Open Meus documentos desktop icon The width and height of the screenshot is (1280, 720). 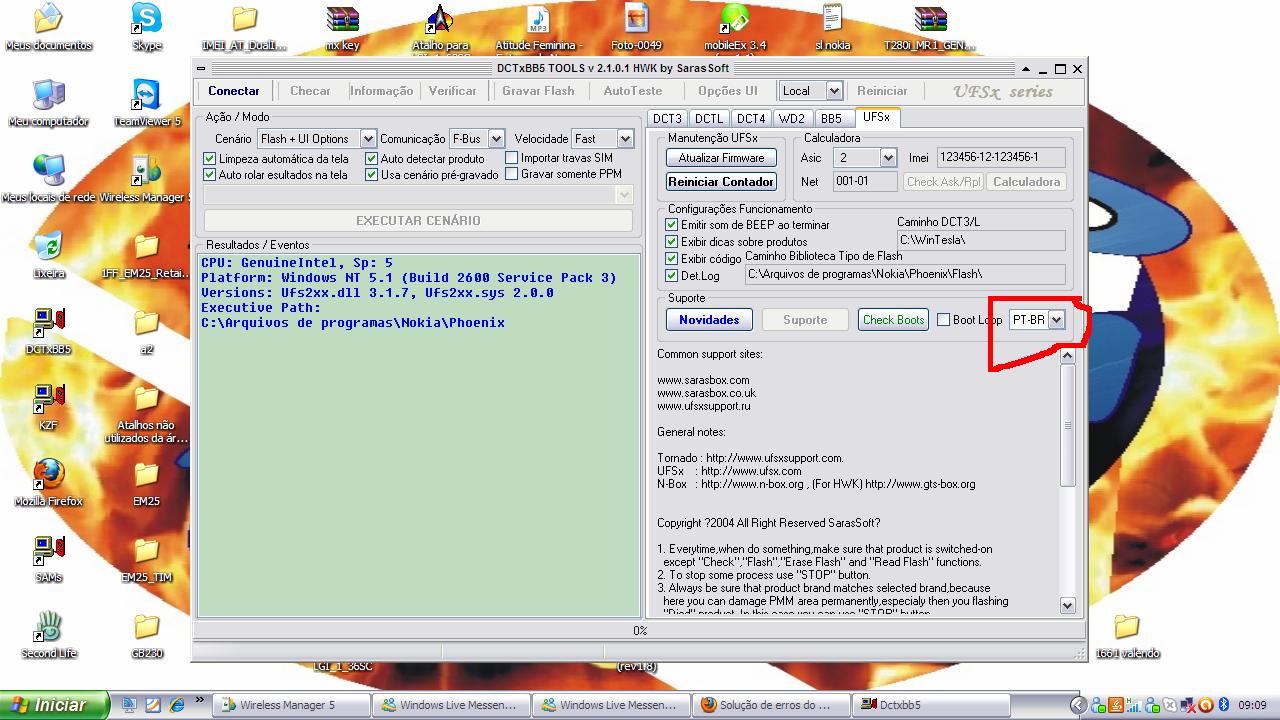point(47,26)
